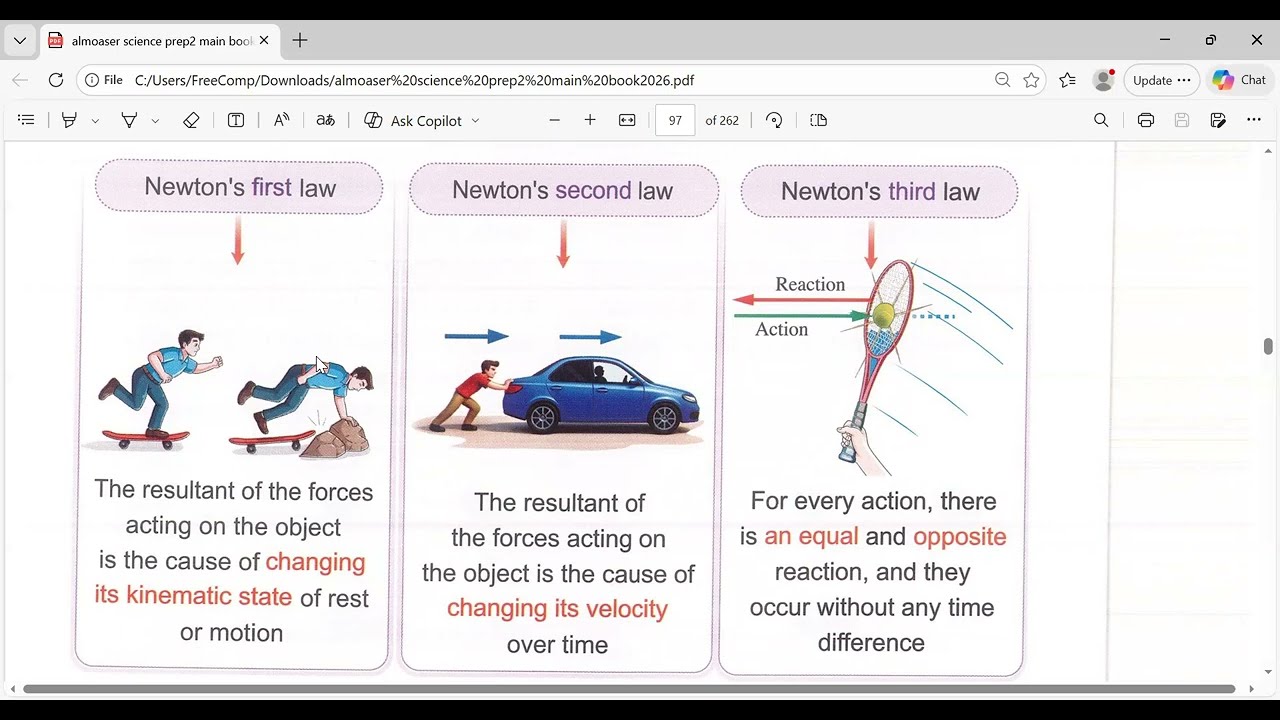Click the page number field
This screenshot has width=1280, height=720.
[x=675, y=120]
